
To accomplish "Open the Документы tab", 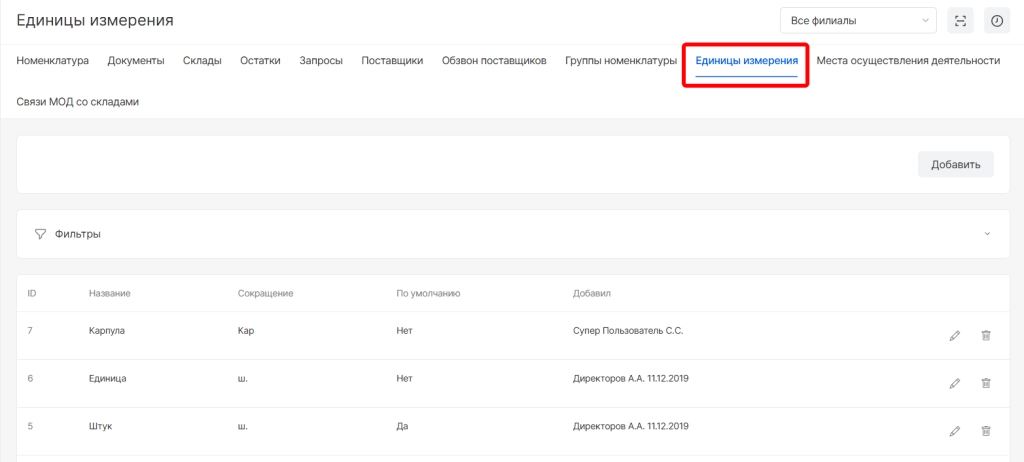I will [136, 61].
